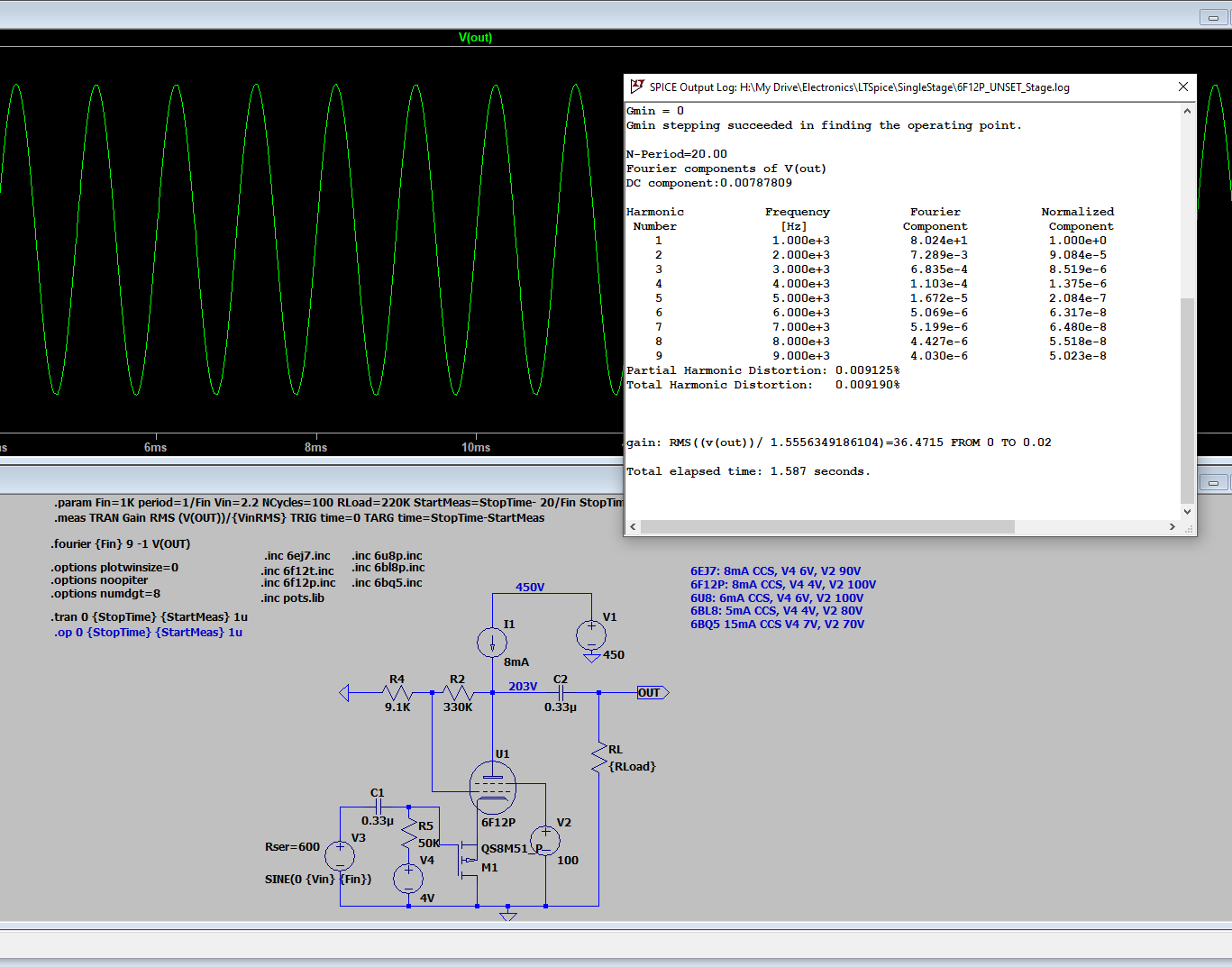Viewport: 1232px width, 967px height.
Task: Click the .fourier {Fin} 9 -1 V(OUT) directive
Action: pos(121,543)
